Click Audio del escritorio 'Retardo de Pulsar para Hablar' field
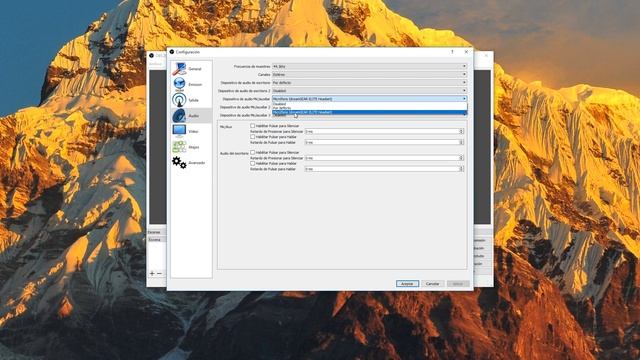Viewport: 640px width, 360px height. tap(384, 169)
